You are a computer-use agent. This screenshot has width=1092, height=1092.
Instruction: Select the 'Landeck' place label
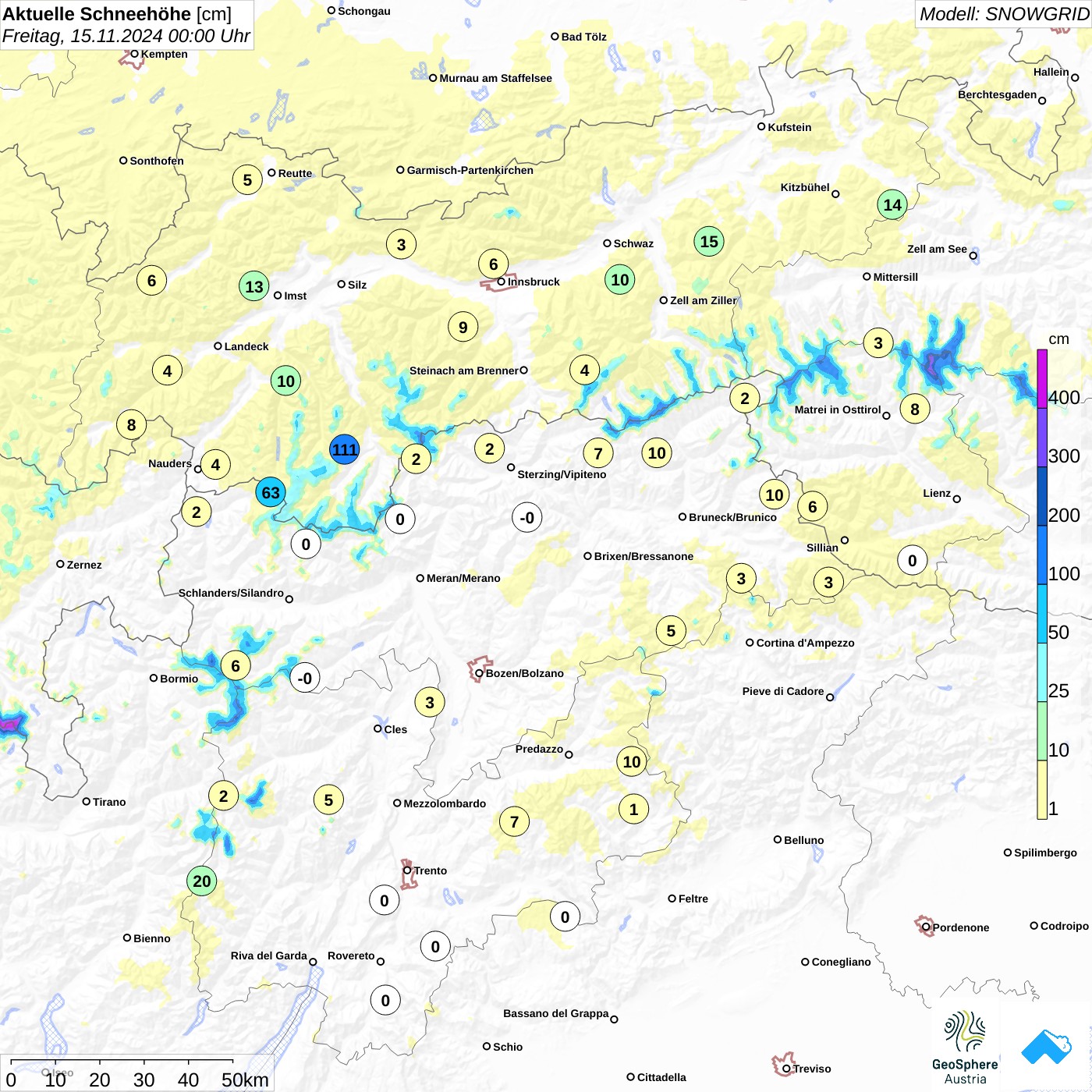[x=246, y=346]
